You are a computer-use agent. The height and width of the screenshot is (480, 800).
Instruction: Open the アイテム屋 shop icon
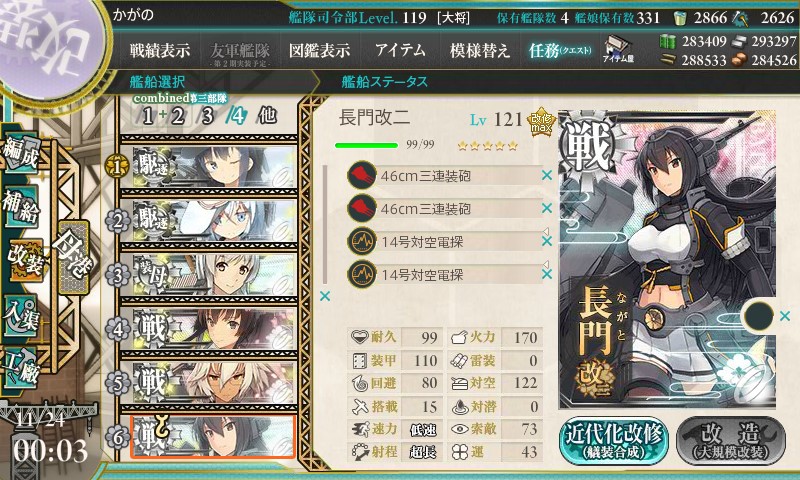(x=618, y=49)
